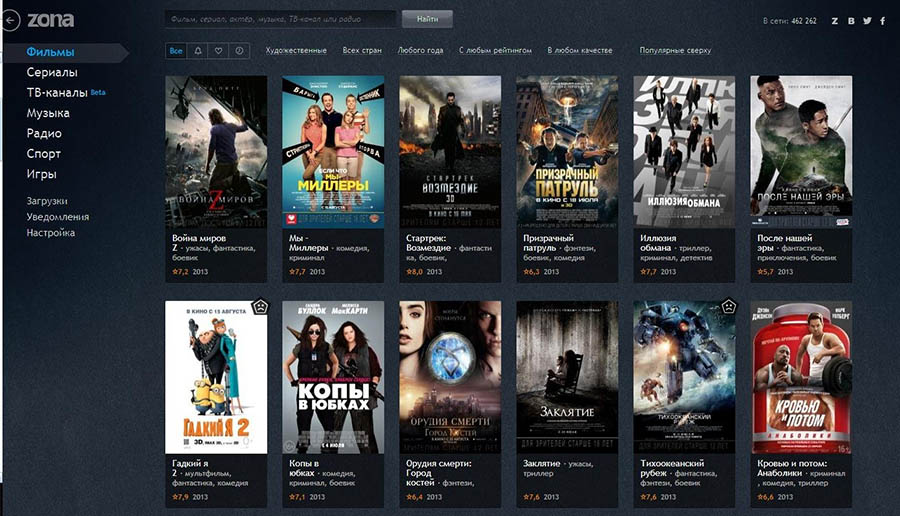Viewport: 900px width, 516px height.
Task: Switch to the 'Сериалы' section
Action: (52, 72)
